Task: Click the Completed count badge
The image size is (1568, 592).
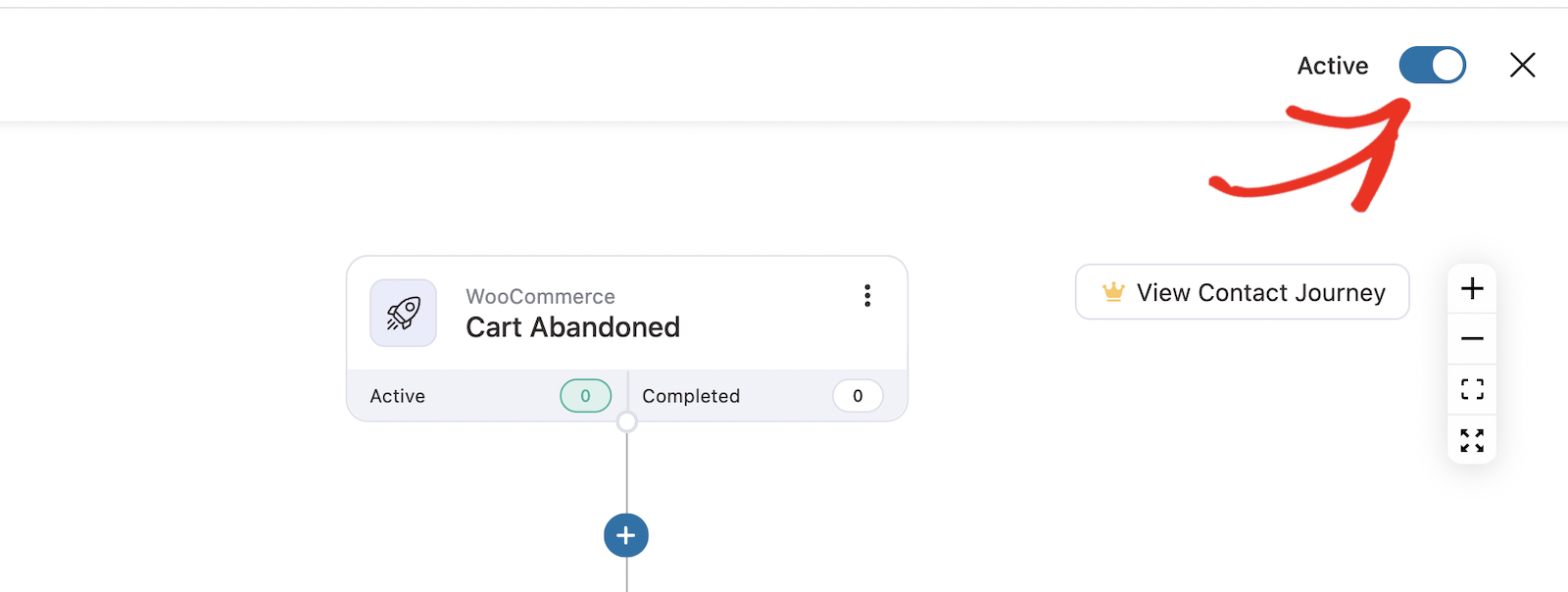Action: [x=857, y=396]
